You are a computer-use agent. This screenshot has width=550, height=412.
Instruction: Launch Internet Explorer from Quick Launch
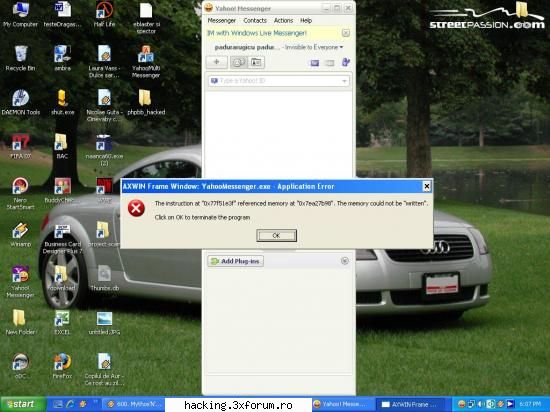tap(70, 404)
